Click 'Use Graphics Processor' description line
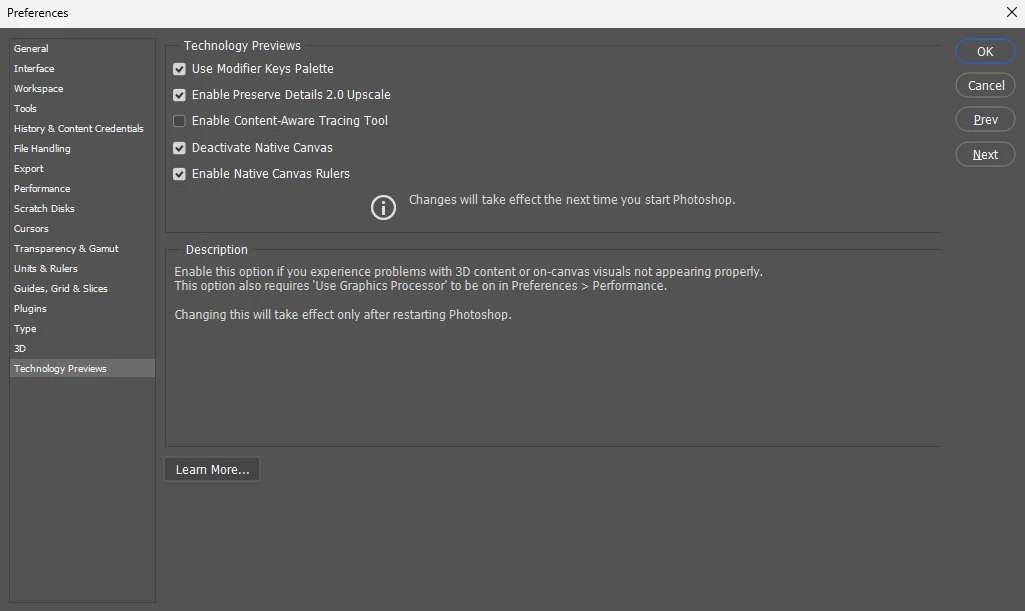Screen dimensions: 1025x611 (x=420, y=286)
